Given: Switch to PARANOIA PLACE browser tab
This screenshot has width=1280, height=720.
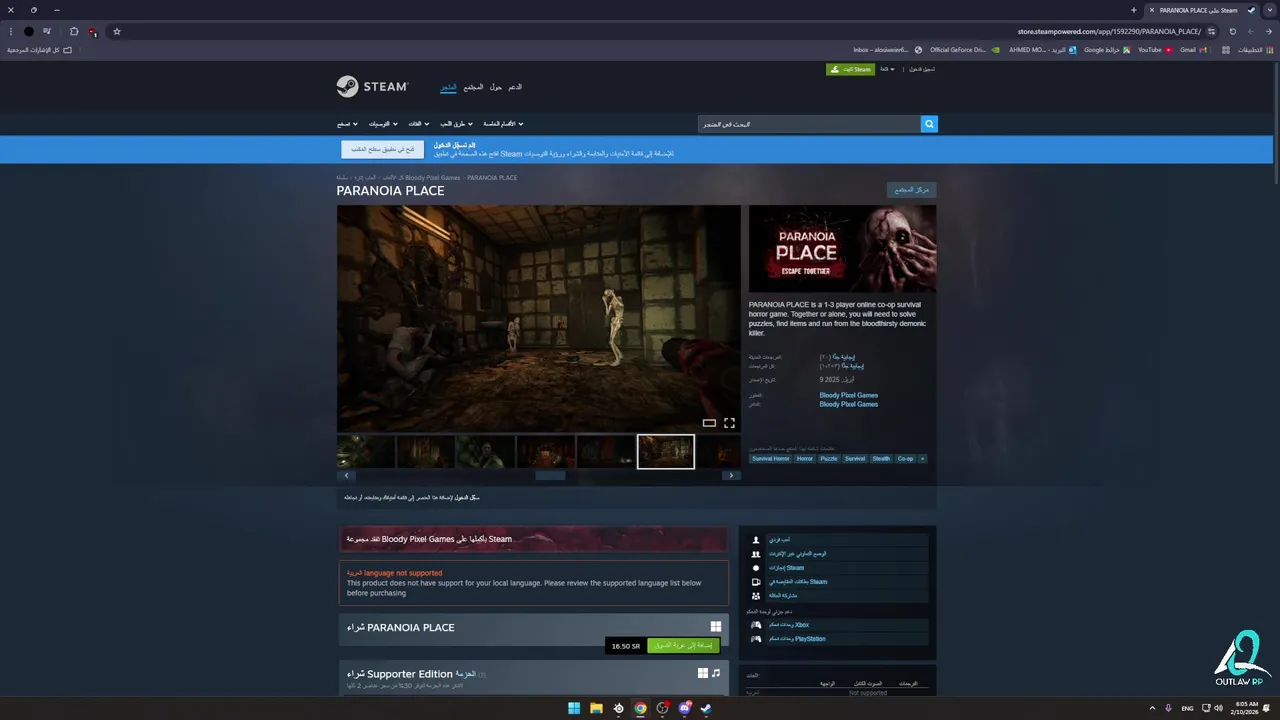Looking at the screenshot, I should pos(1200,10).
